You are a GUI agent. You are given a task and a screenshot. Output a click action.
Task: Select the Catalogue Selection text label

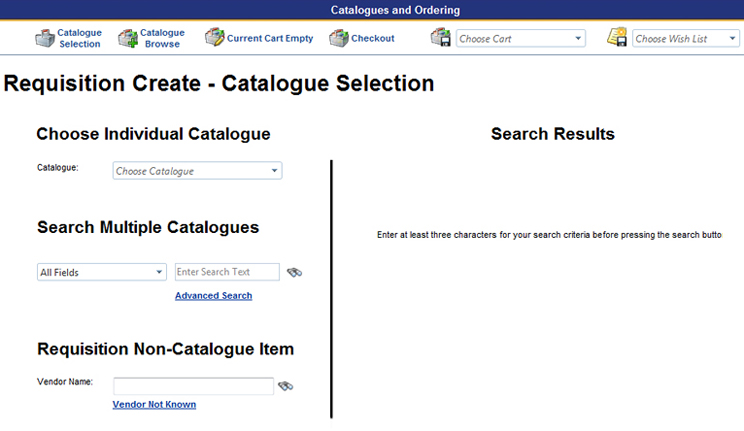(80, 39)
